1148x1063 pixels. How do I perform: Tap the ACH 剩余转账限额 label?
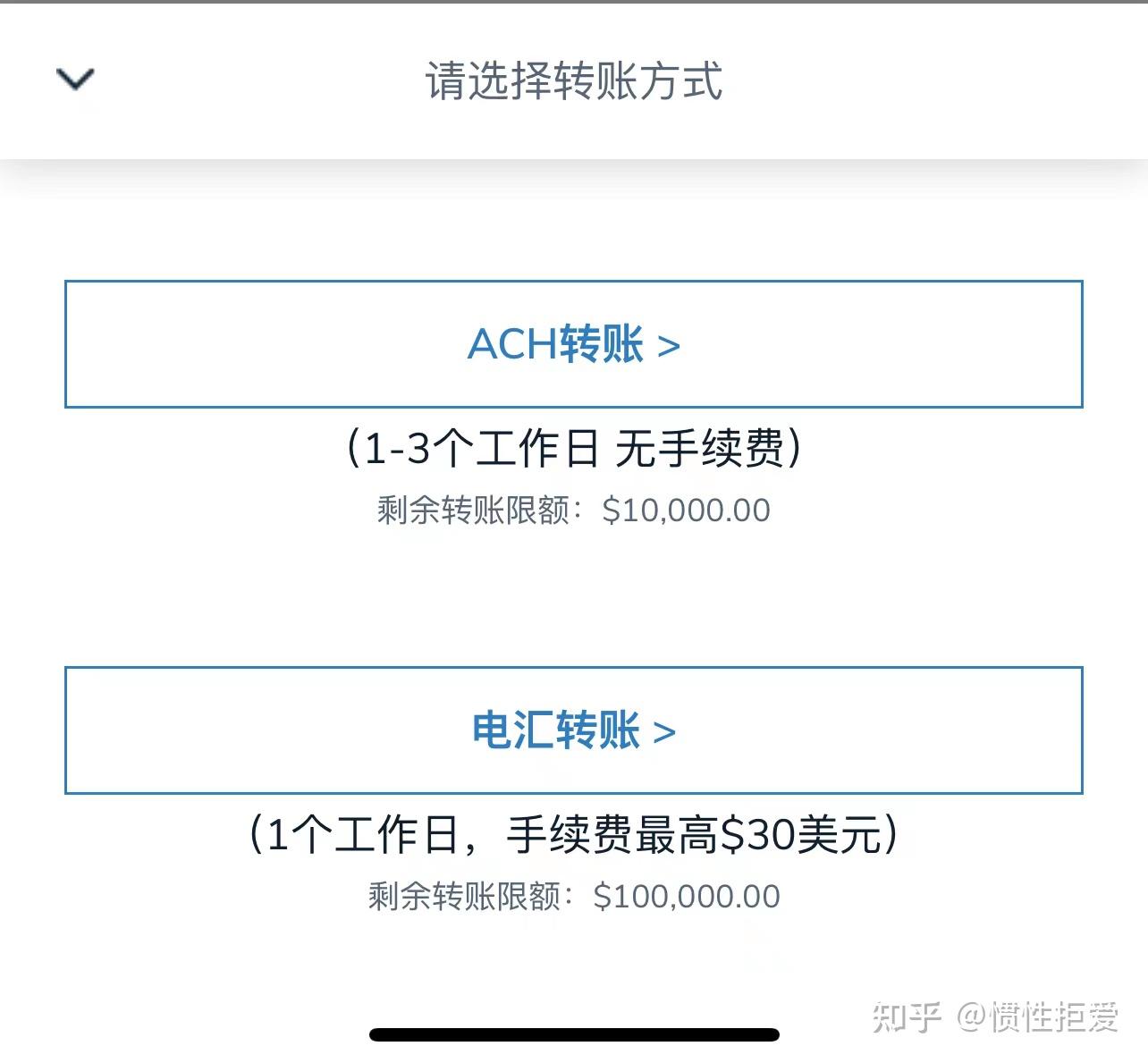coord(474,510)
